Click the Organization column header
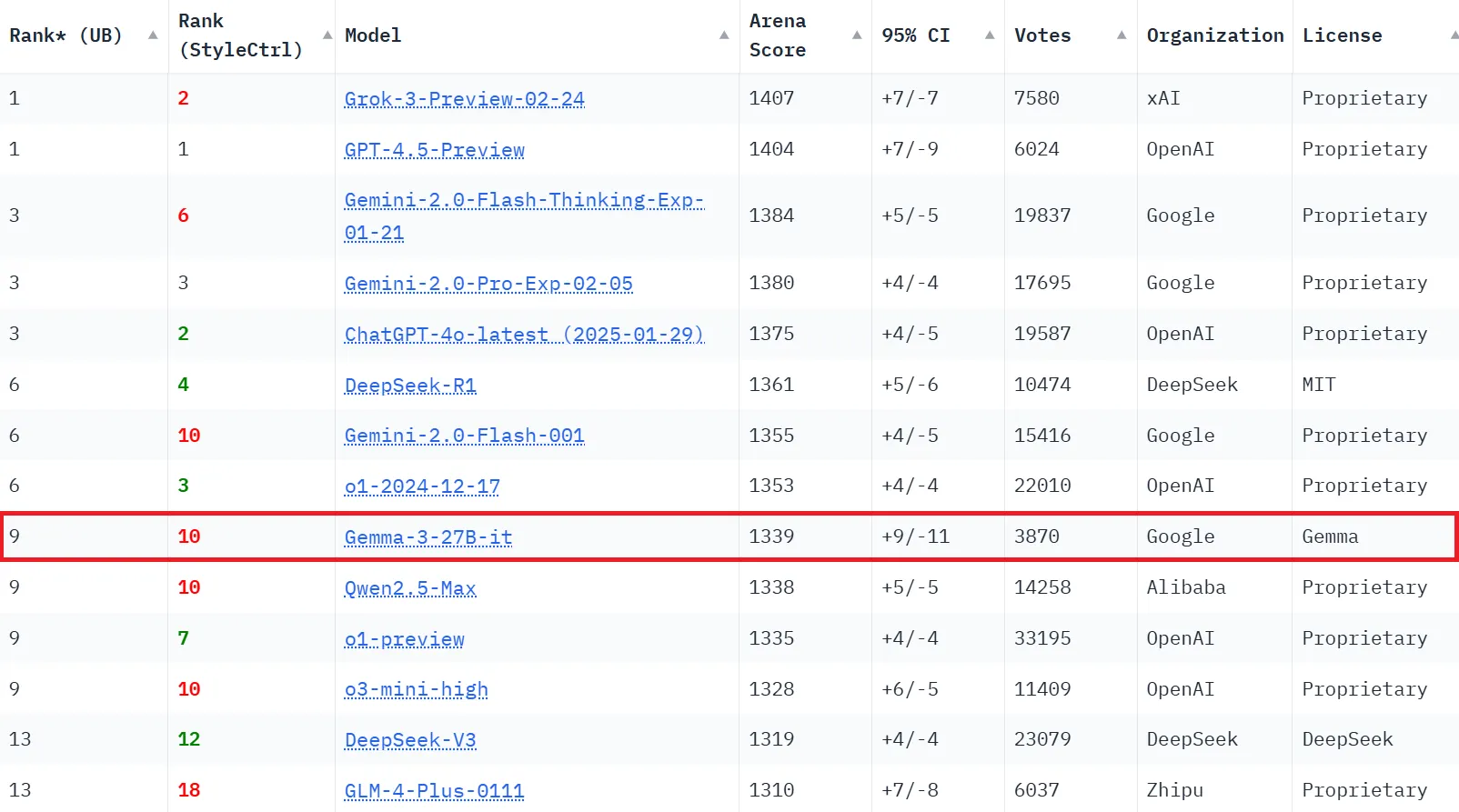 pyautogui.click(x=1215, y=35)
